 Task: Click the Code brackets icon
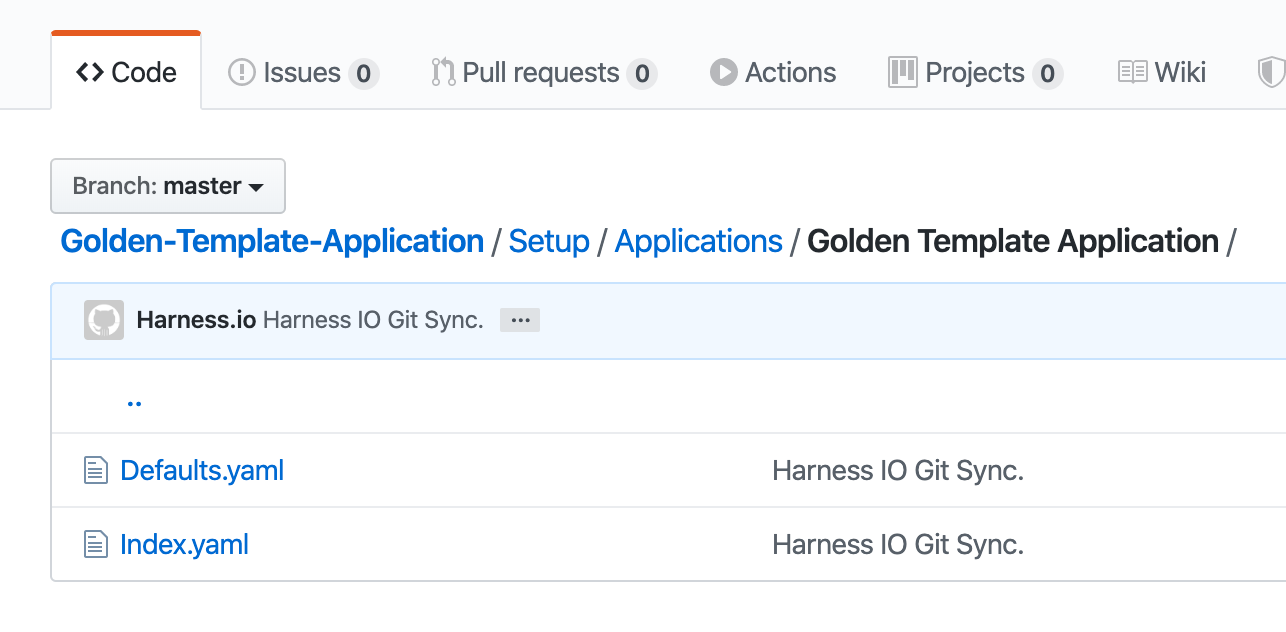coord(90,73)
